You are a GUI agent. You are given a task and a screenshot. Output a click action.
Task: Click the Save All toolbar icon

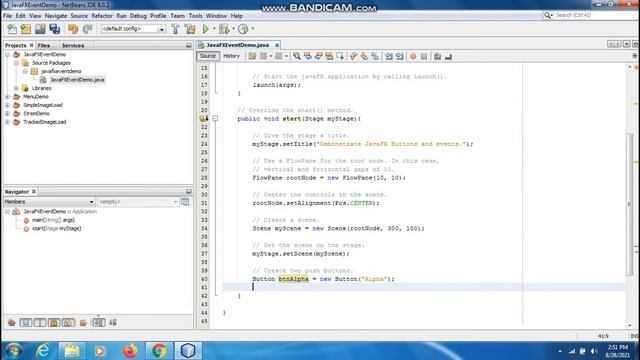point(55,29)
